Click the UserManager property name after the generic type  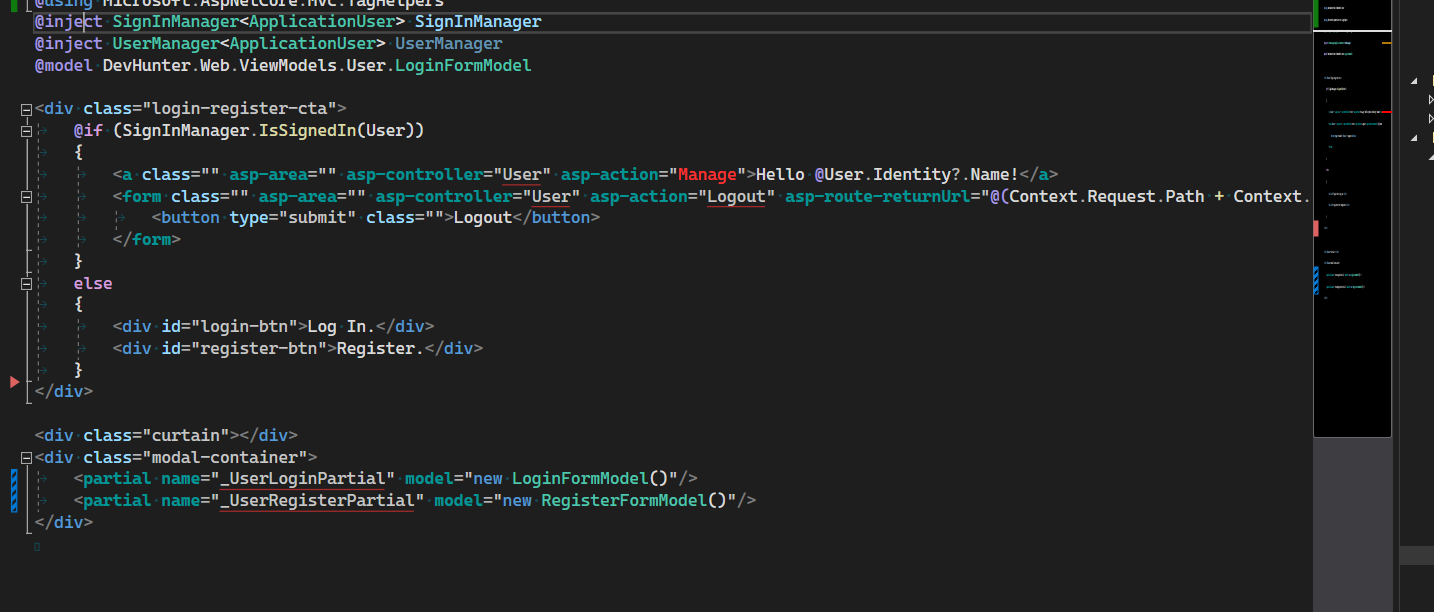click(449, 44)
